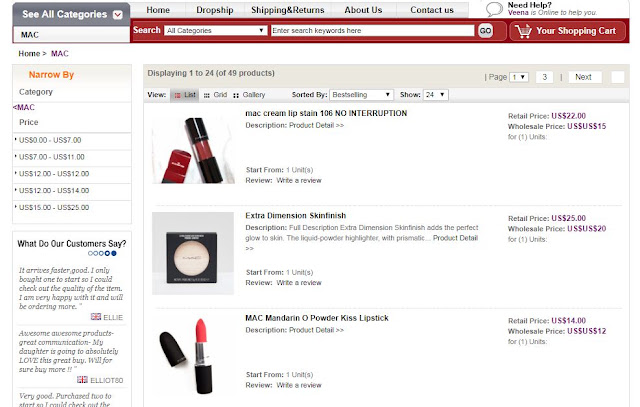Open Product Detail for Extra Dimension Skinfinish

455,238
